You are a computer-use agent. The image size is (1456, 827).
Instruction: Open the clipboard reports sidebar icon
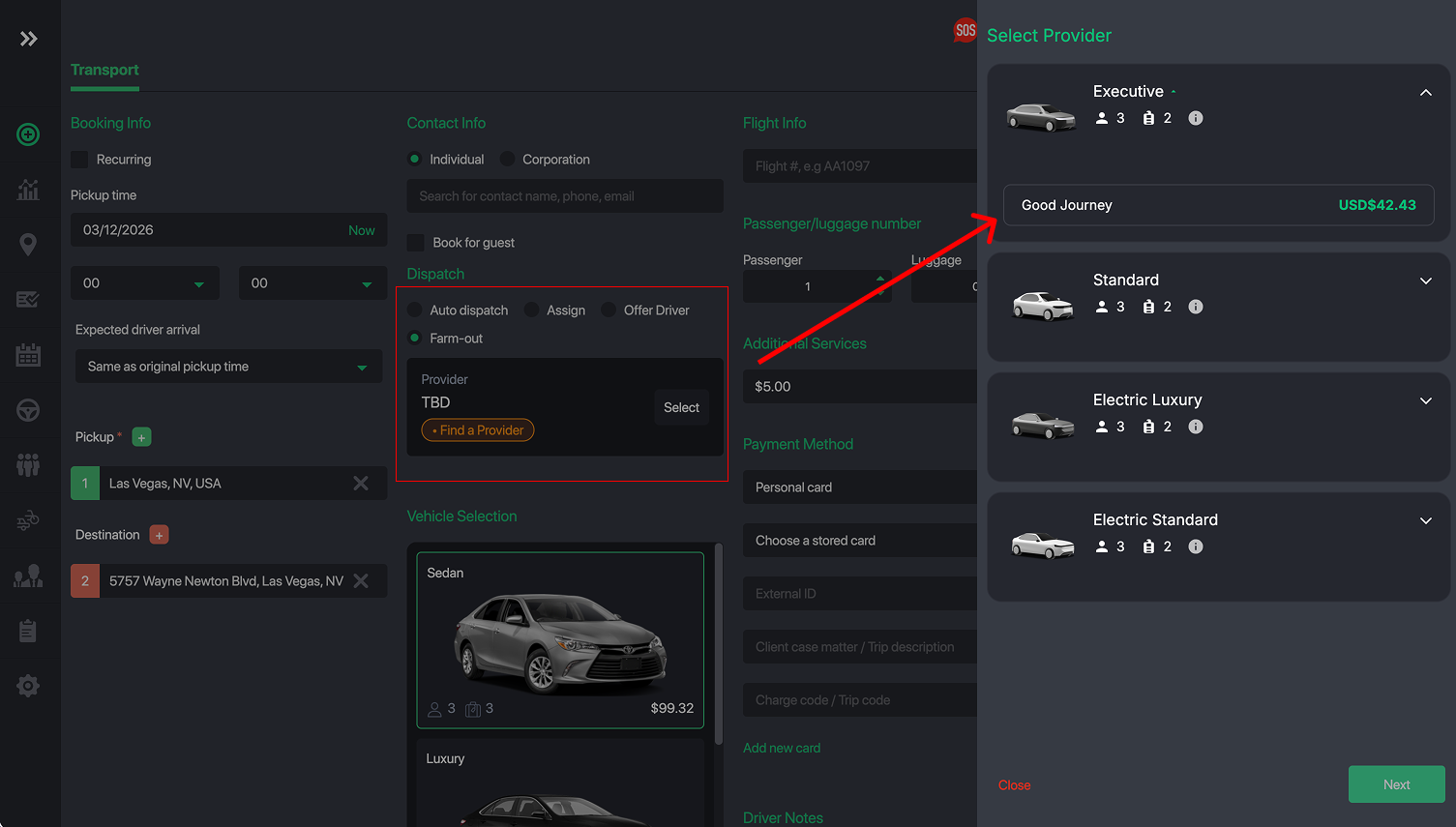28,631
